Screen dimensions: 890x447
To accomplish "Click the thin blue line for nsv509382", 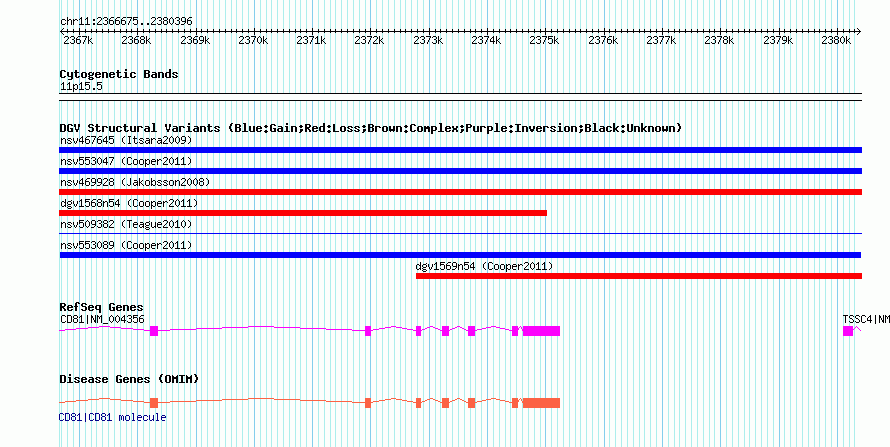I will 460,233.
